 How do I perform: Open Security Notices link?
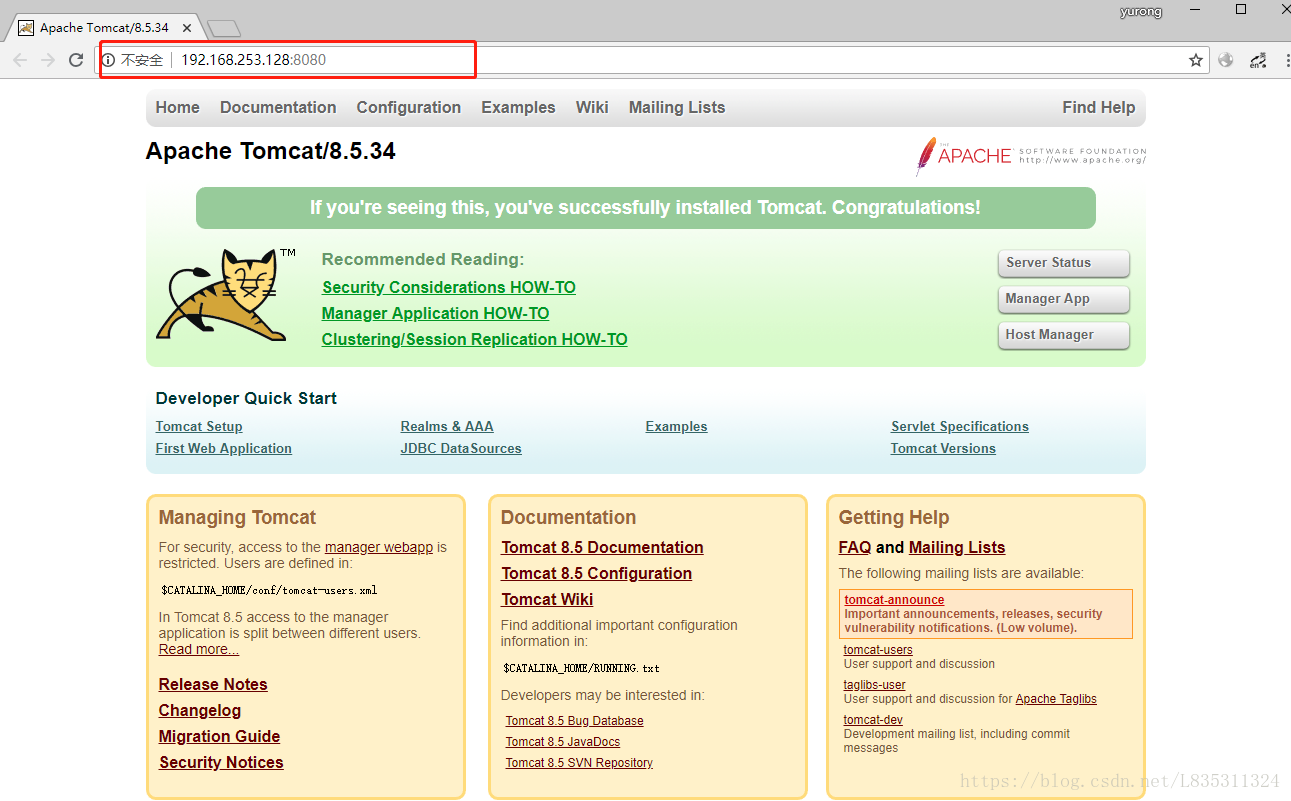tap(221, 763)
